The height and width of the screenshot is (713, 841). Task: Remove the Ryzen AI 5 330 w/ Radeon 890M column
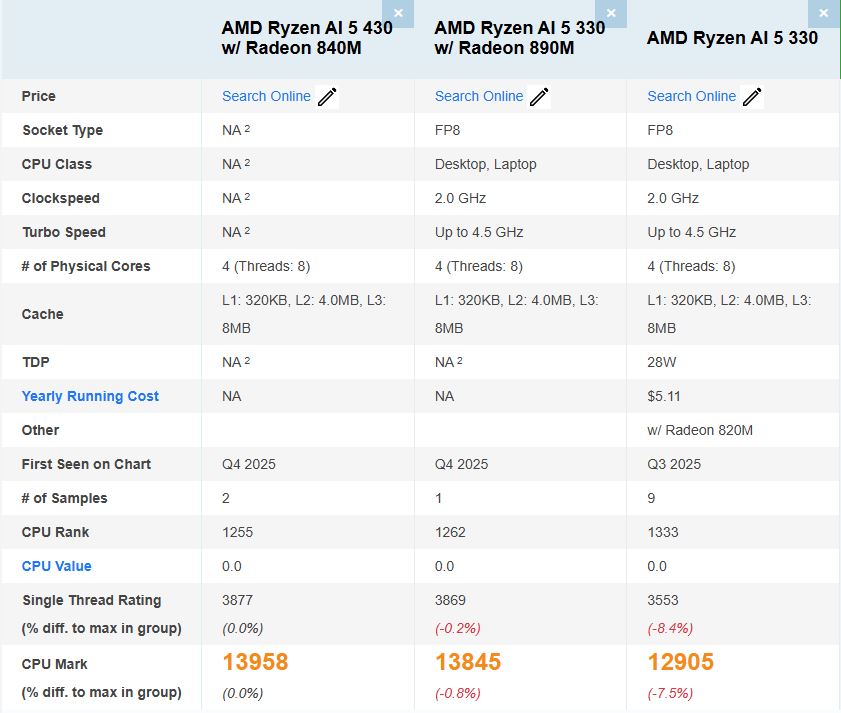610,13
